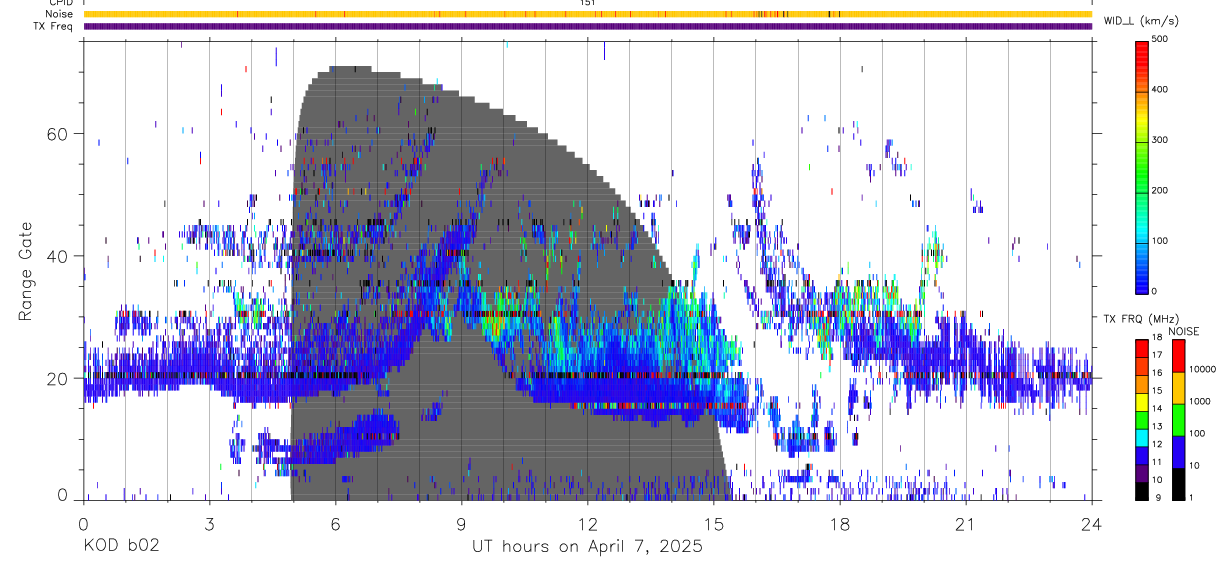Click the 400 tick on velocity width colorbar
The width and height of the screenshot is (1228, 567).
[x=1161, y=89]
